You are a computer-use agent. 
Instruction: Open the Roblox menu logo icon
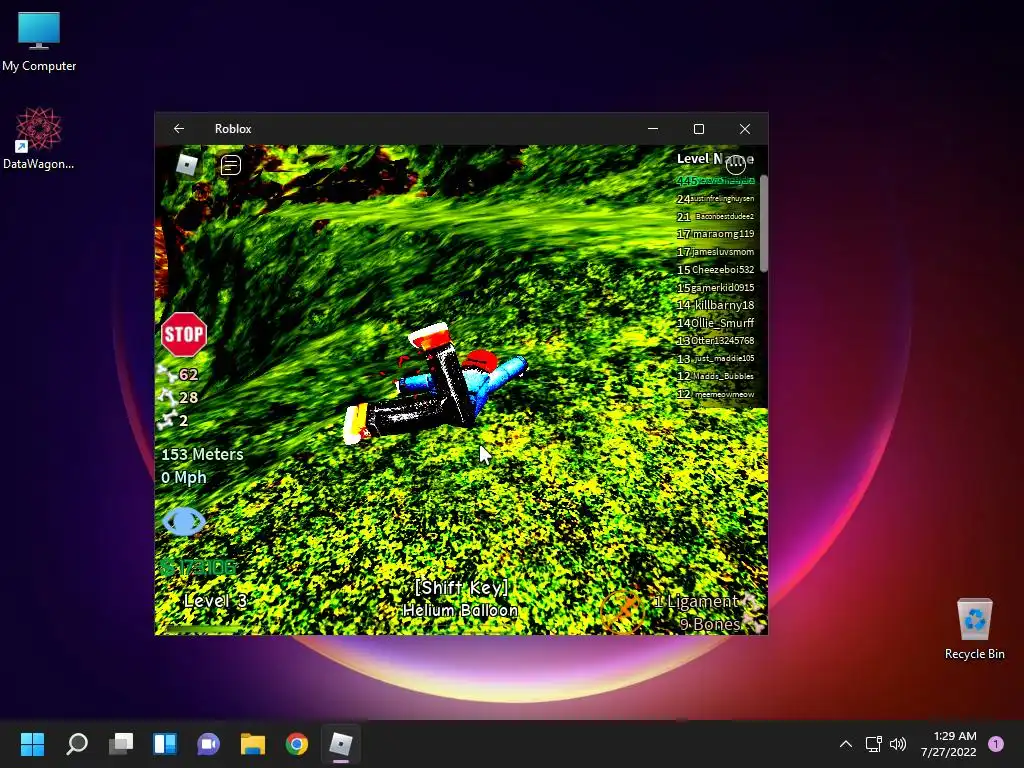187,165
